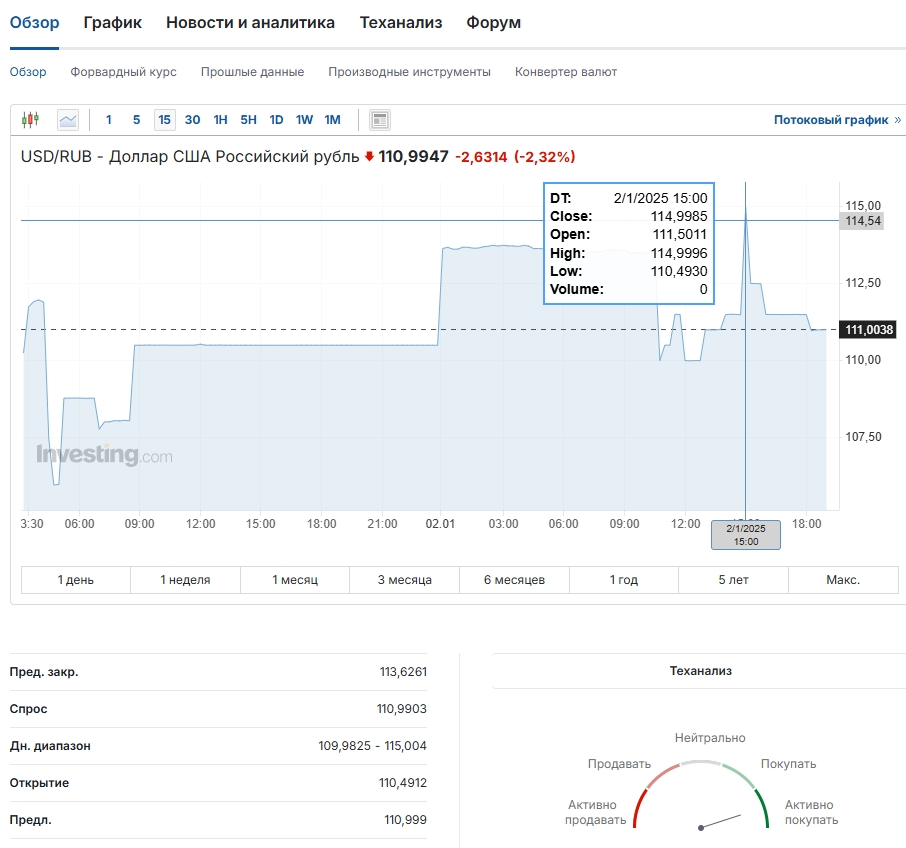Viewport: 906px width, 848px height.
Task: Open Прошлые данные sub-tab
Action: (x=253, y=72)
